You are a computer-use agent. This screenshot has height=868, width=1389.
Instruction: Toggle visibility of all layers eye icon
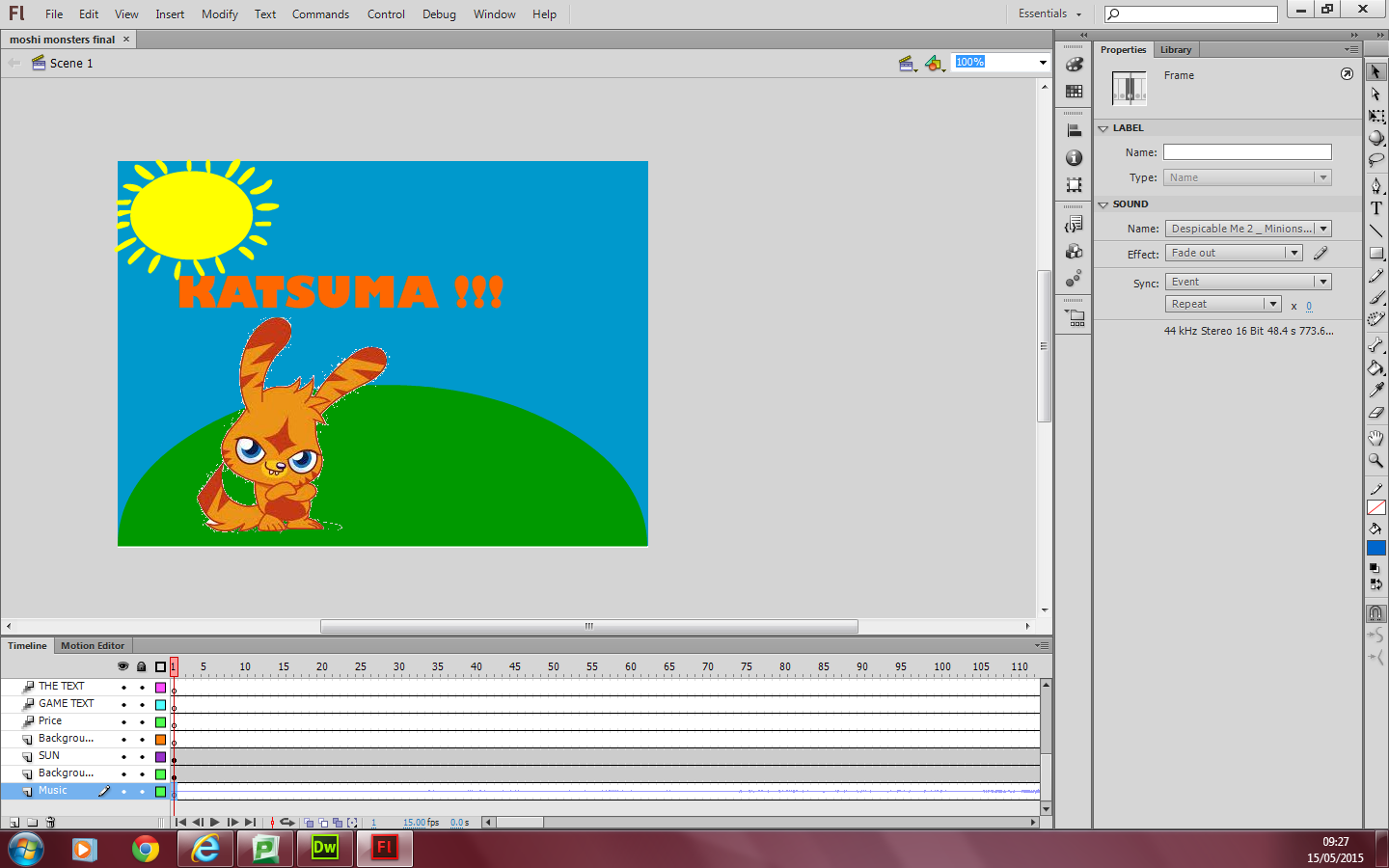123,666
